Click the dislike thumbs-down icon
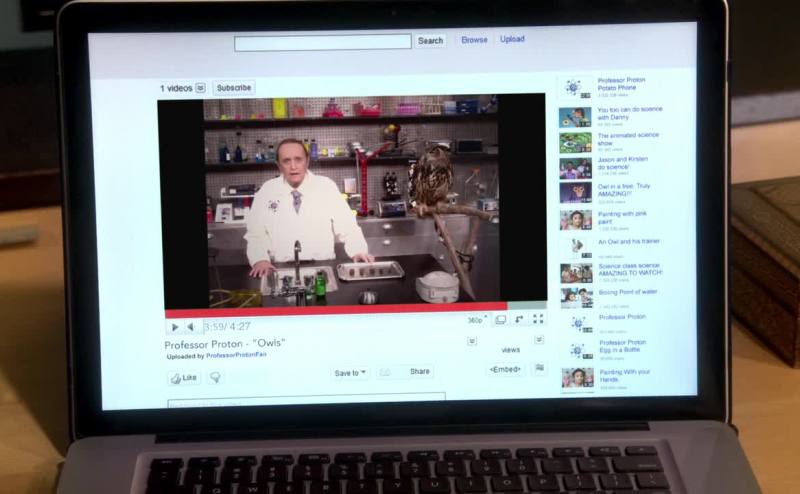This screenshot has width=800, height=494. [x=214, y=378]
